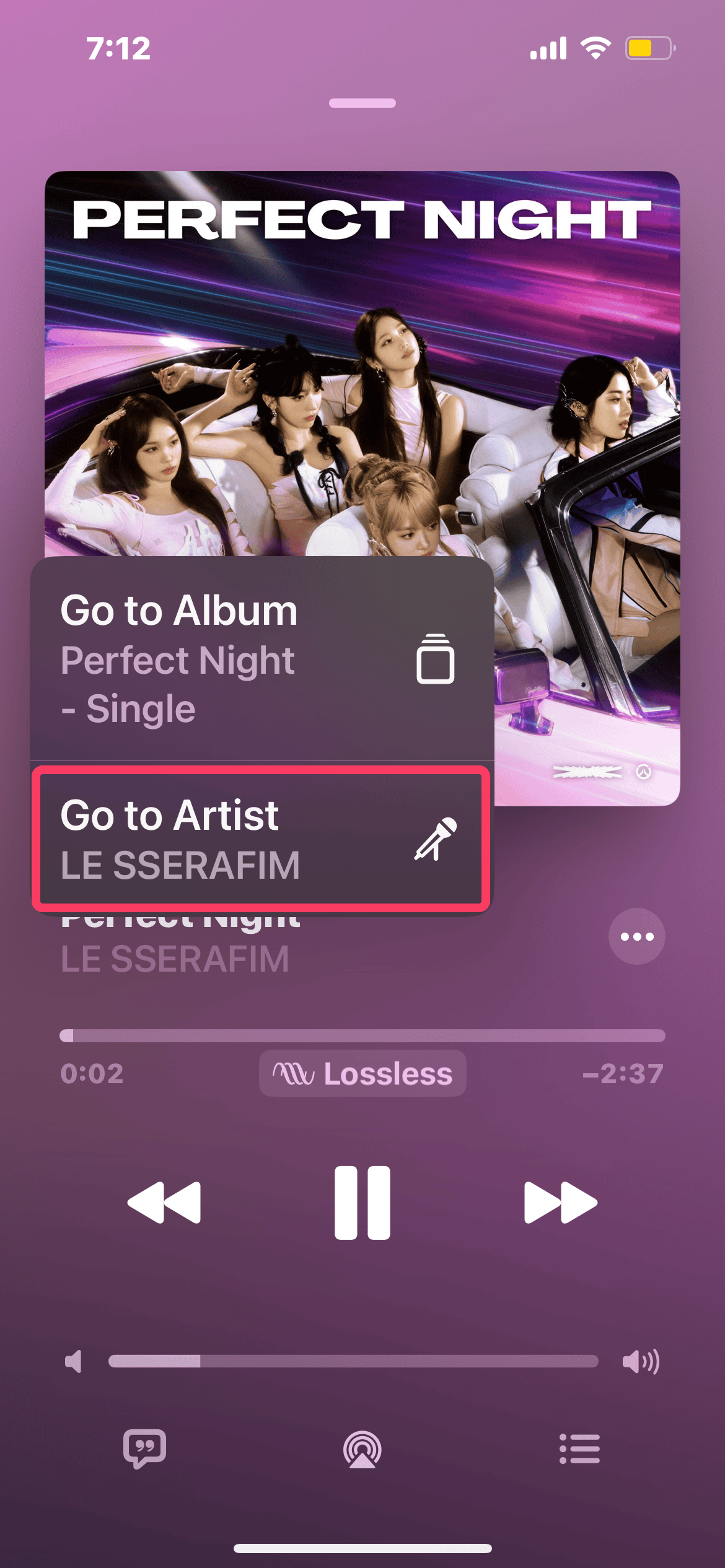The height and width of the screenshot is (1568, 725).
Task: Tap the Wi-Fi status icon
Action: [x=595, y=48]
